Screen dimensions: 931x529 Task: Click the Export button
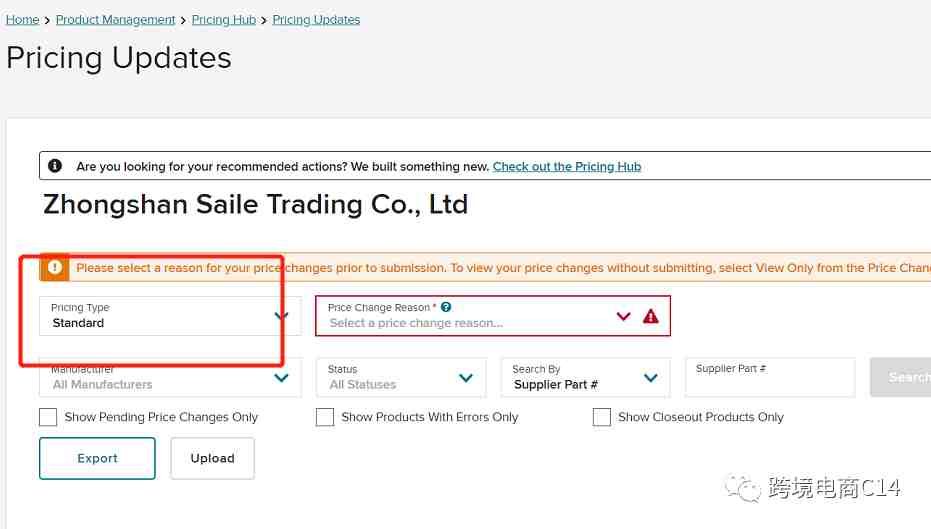97,458
